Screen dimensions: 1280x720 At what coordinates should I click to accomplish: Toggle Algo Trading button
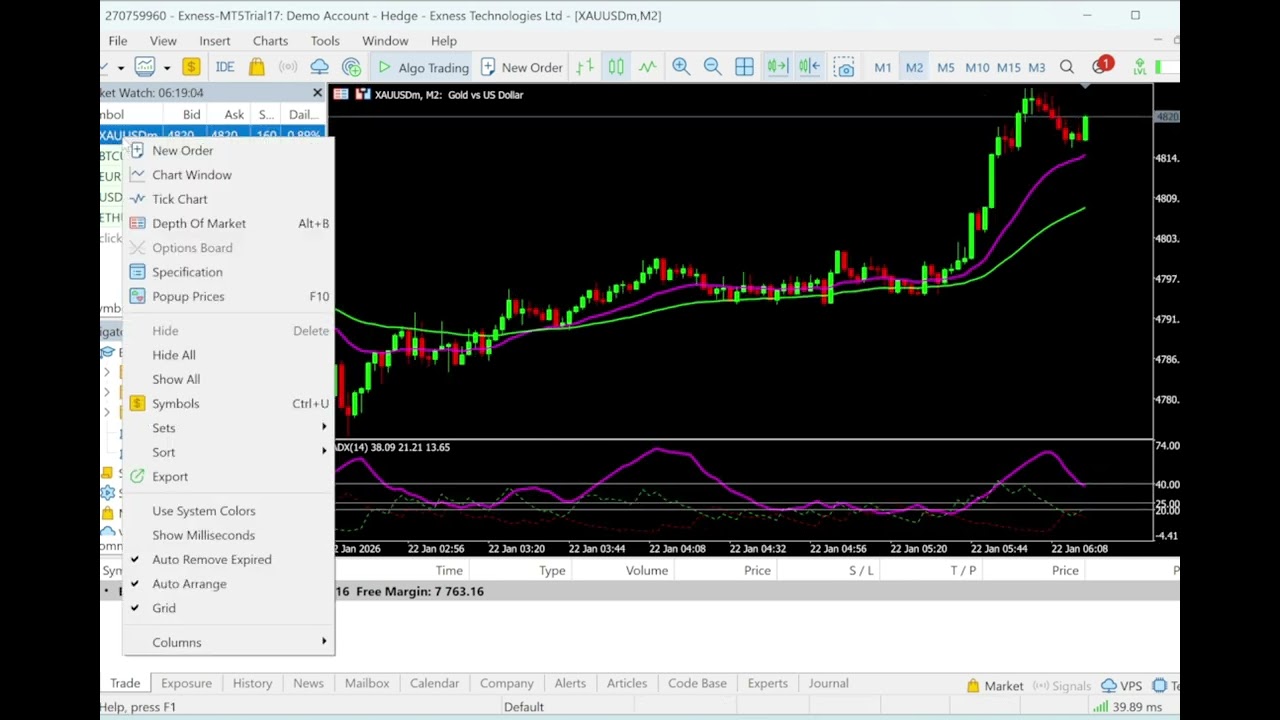422,67
